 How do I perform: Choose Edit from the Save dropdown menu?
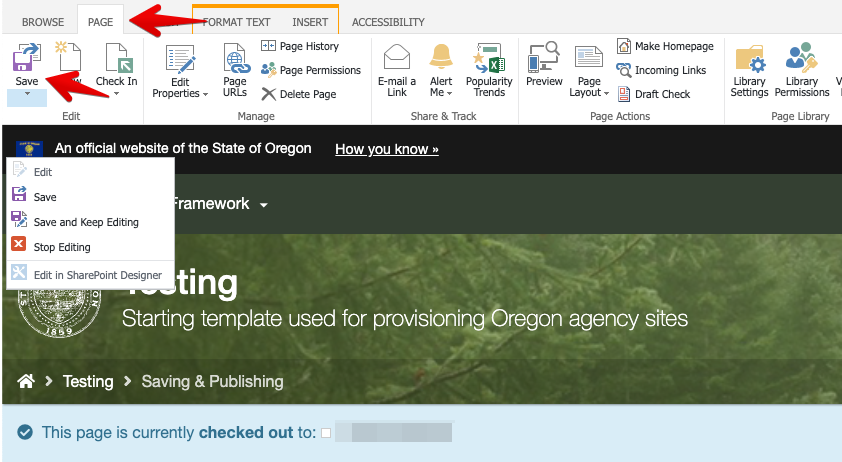[90, 172]
